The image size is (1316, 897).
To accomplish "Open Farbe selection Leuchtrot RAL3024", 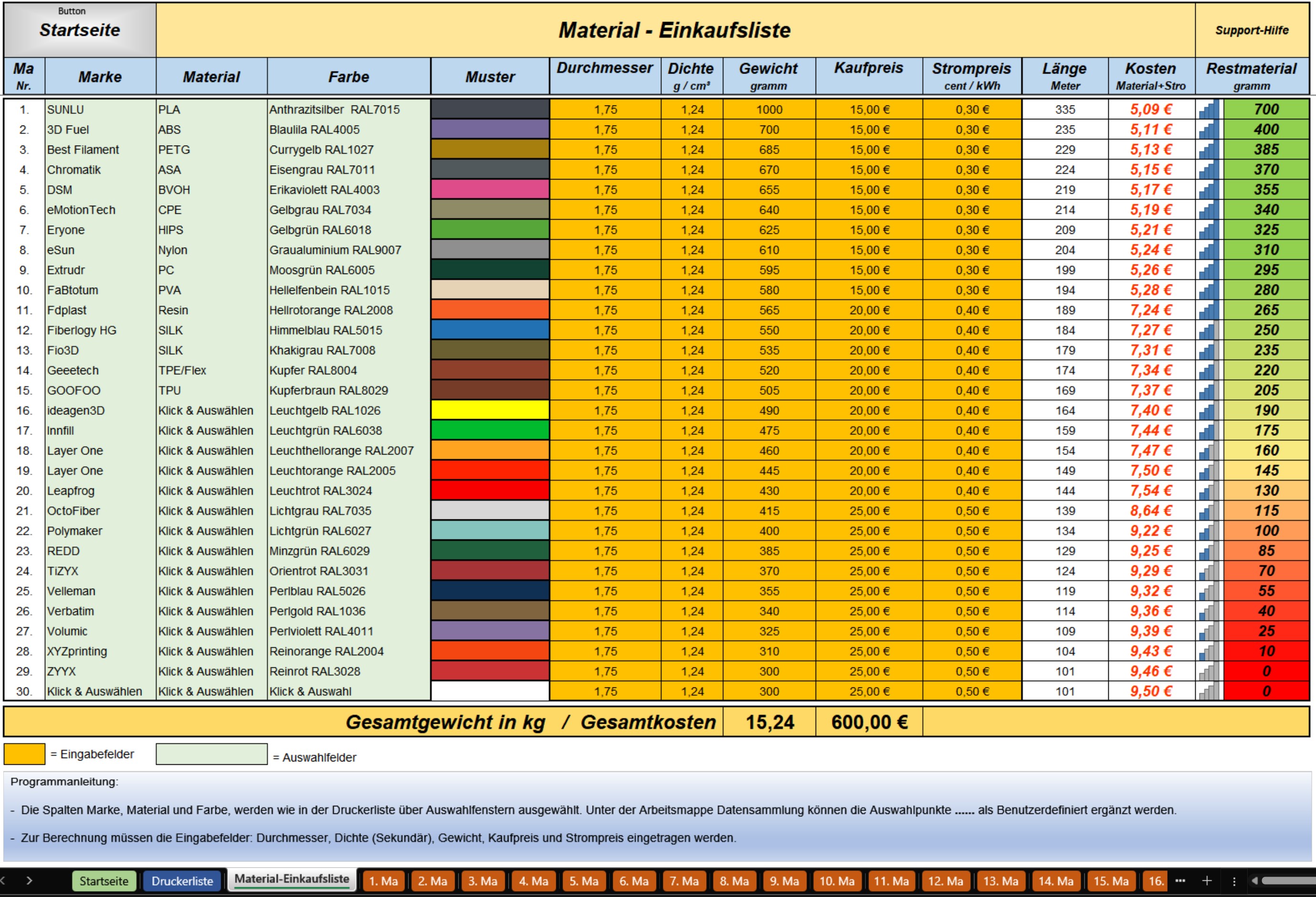I will pyautogui.click(x=349, y=490).
